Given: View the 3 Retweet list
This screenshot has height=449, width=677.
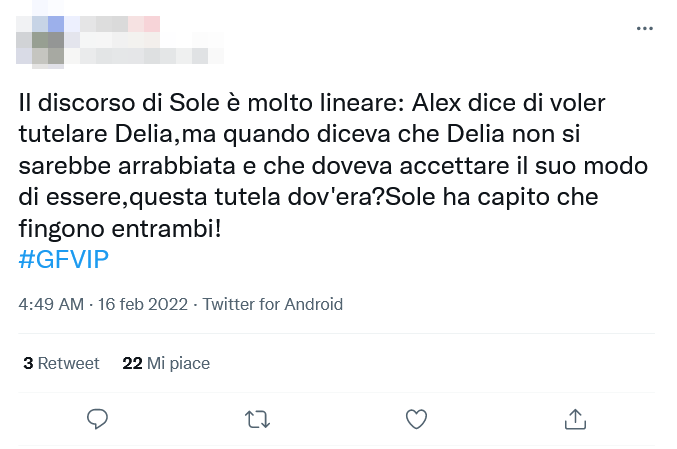Looking at the screenshot, I should tap(62, 363).
